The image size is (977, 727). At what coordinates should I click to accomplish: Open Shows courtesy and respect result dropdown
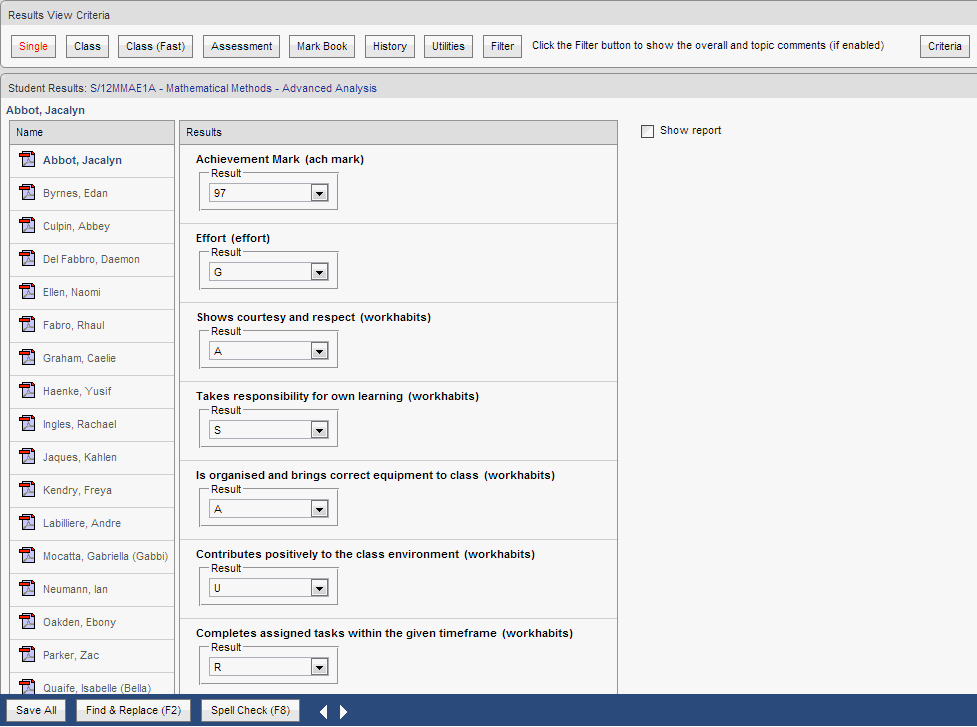[x=320, y=351]
